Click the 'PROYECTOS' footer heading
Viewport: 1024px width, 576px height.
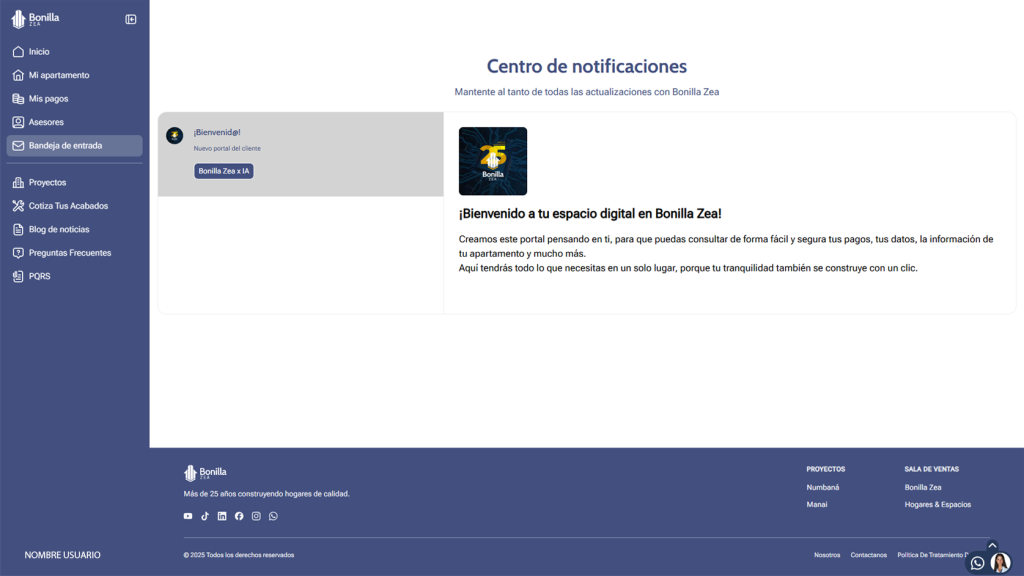pyautogui.click(x=825, y=469)
